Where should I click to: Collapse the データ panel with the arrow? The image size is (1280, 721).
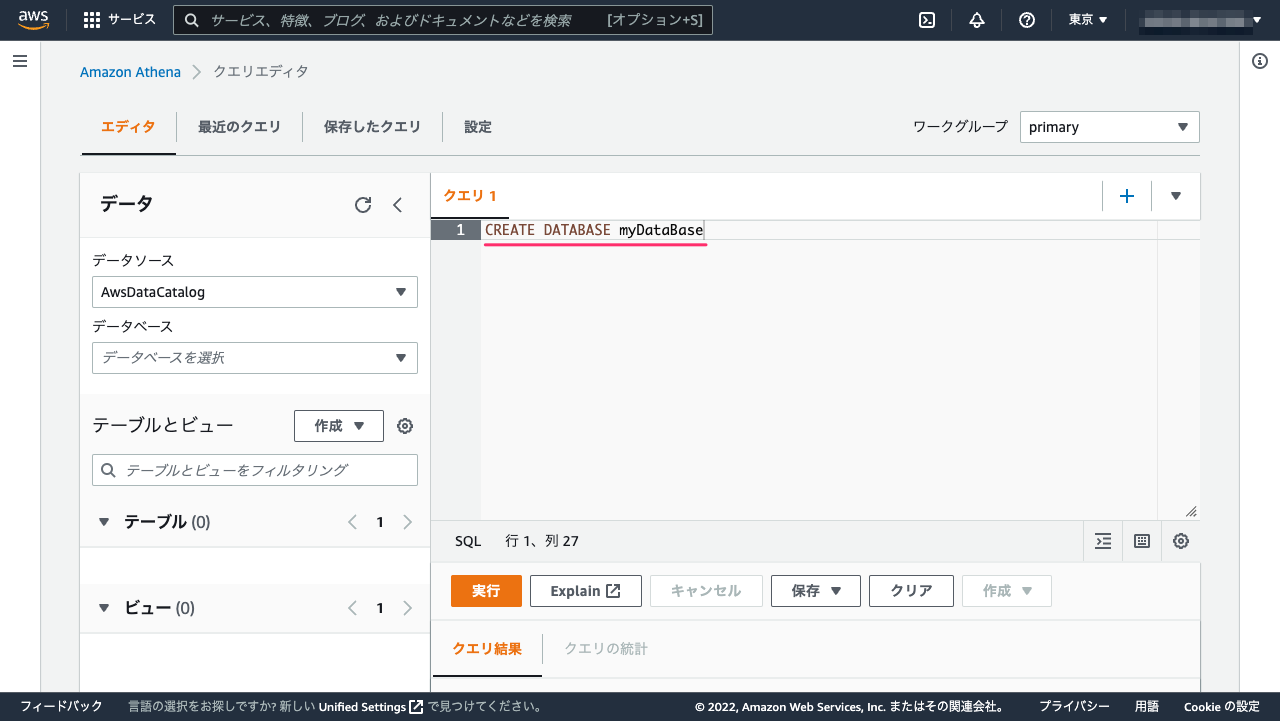397,205
